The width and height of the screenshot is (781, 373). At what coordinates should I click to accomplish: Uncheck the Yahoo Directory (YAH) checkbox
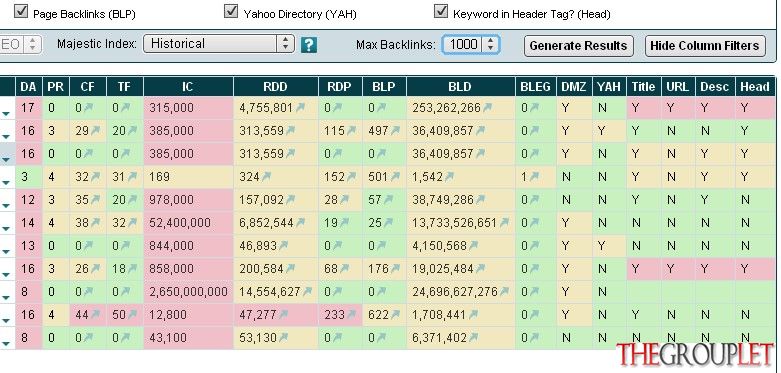pyautogui.click(x=231, y=10)
